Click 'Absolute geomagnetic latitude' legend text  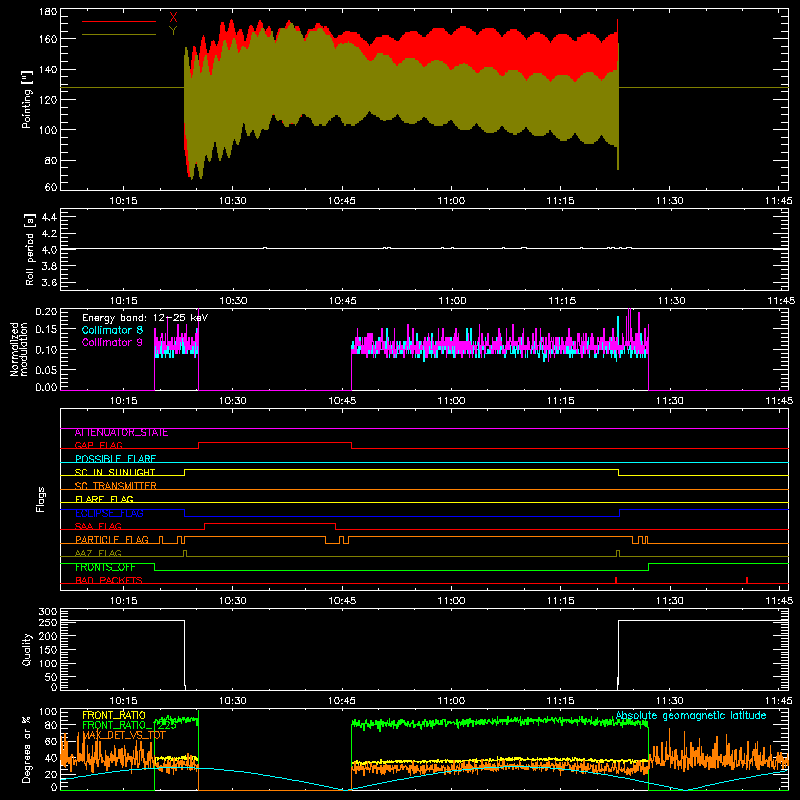(x=691, y=716)
